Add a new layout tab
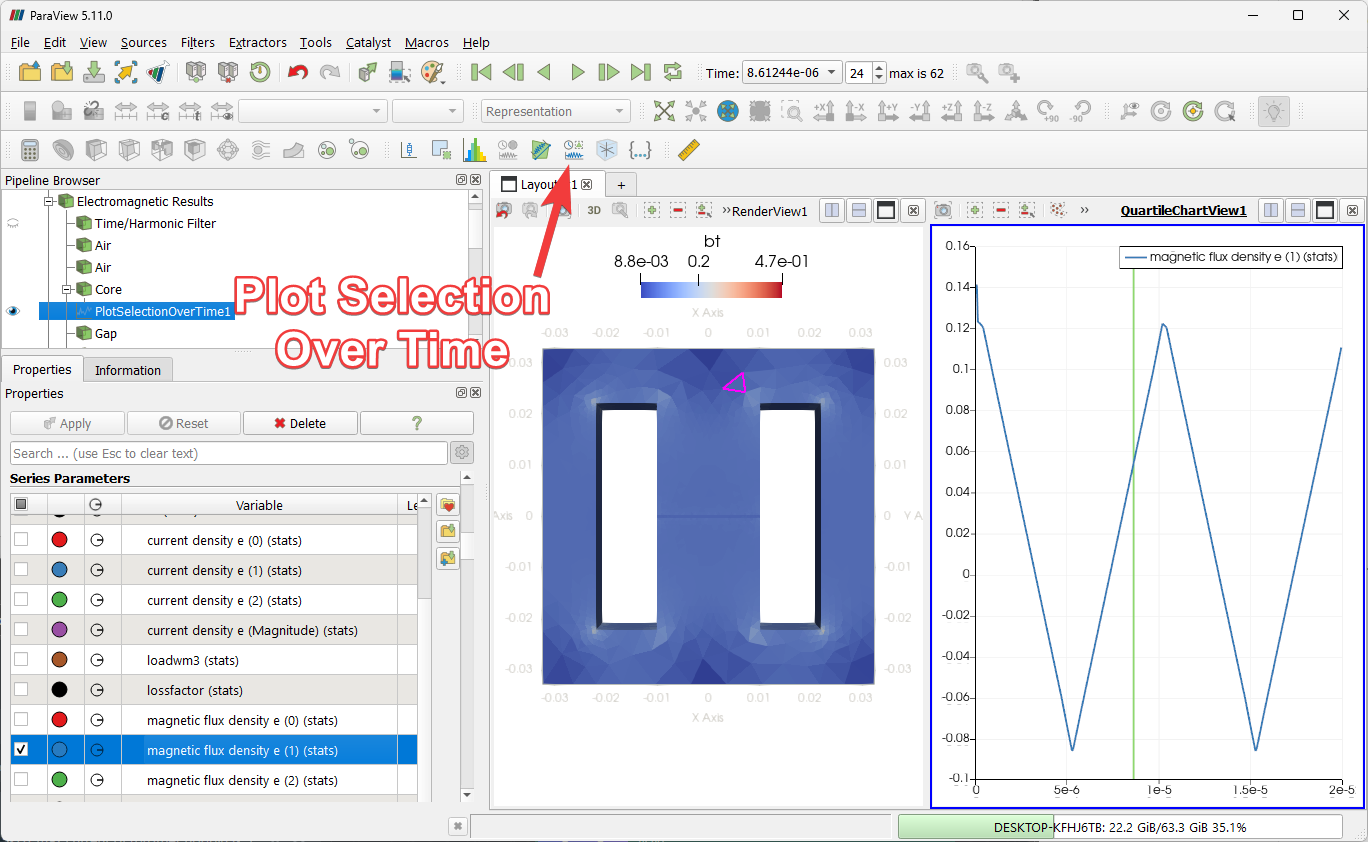This screenshot has width=1368, height=842. [621, 185]
